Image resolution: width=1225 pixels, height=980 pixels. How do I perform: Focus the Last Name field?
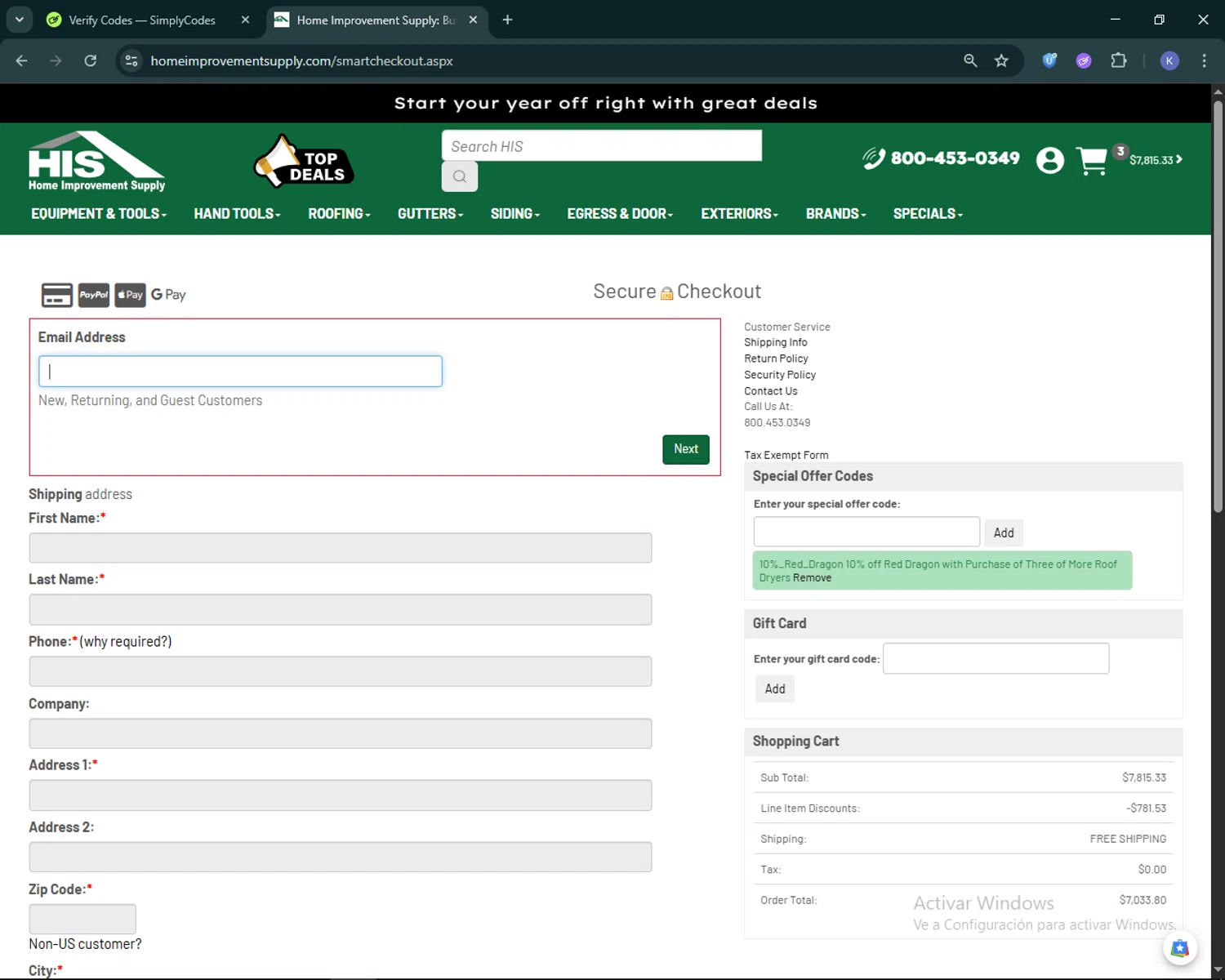[x=341, y=610]
